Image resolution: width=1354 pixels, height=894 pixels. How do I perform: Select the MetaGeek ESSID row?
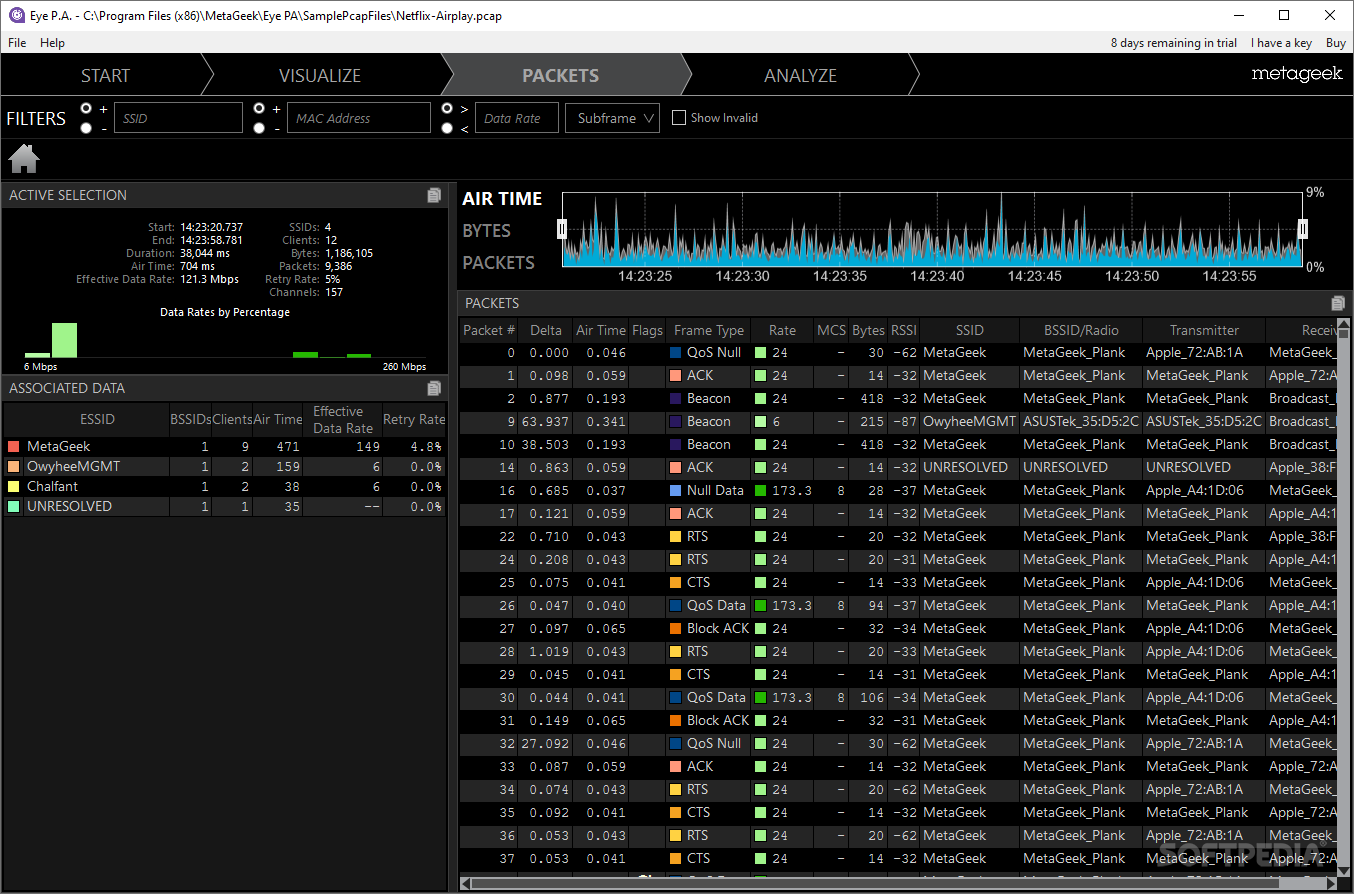tap(225, 447)
